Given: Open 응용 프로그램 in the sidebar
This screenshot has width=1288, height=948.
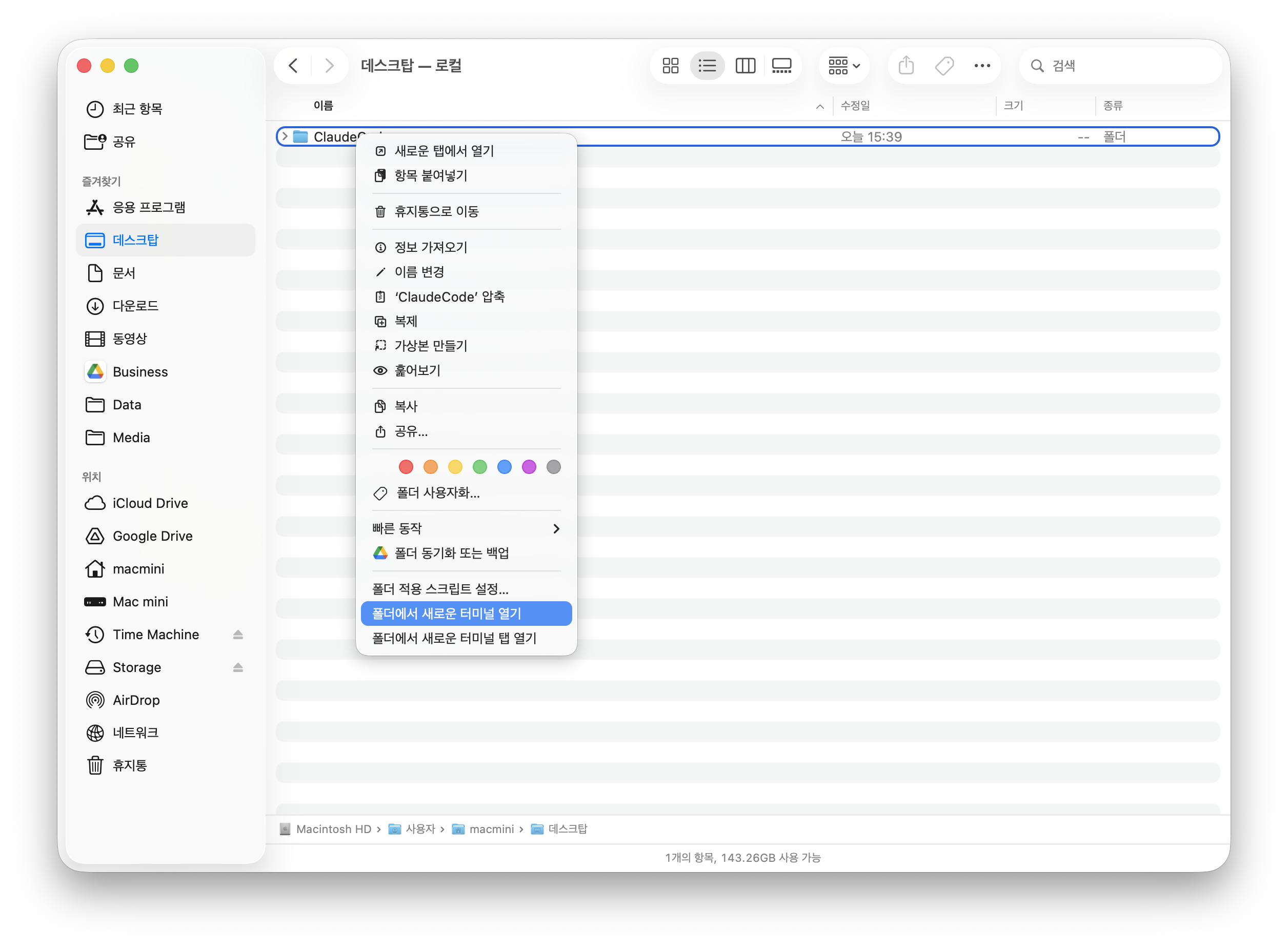Looking at the screenshot, I should coord(165,207).
